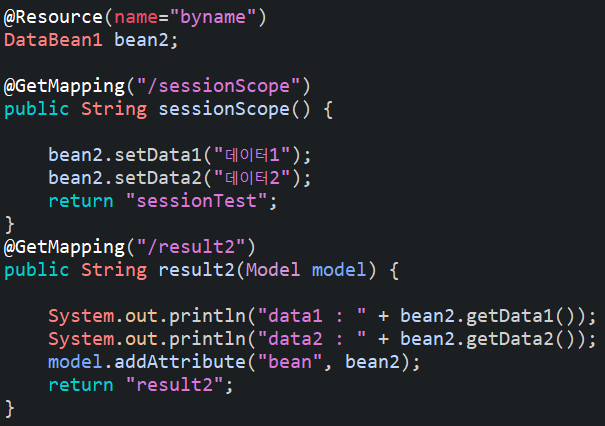
Task: Click the "data2 : " string literal
Action: [312, 339]
